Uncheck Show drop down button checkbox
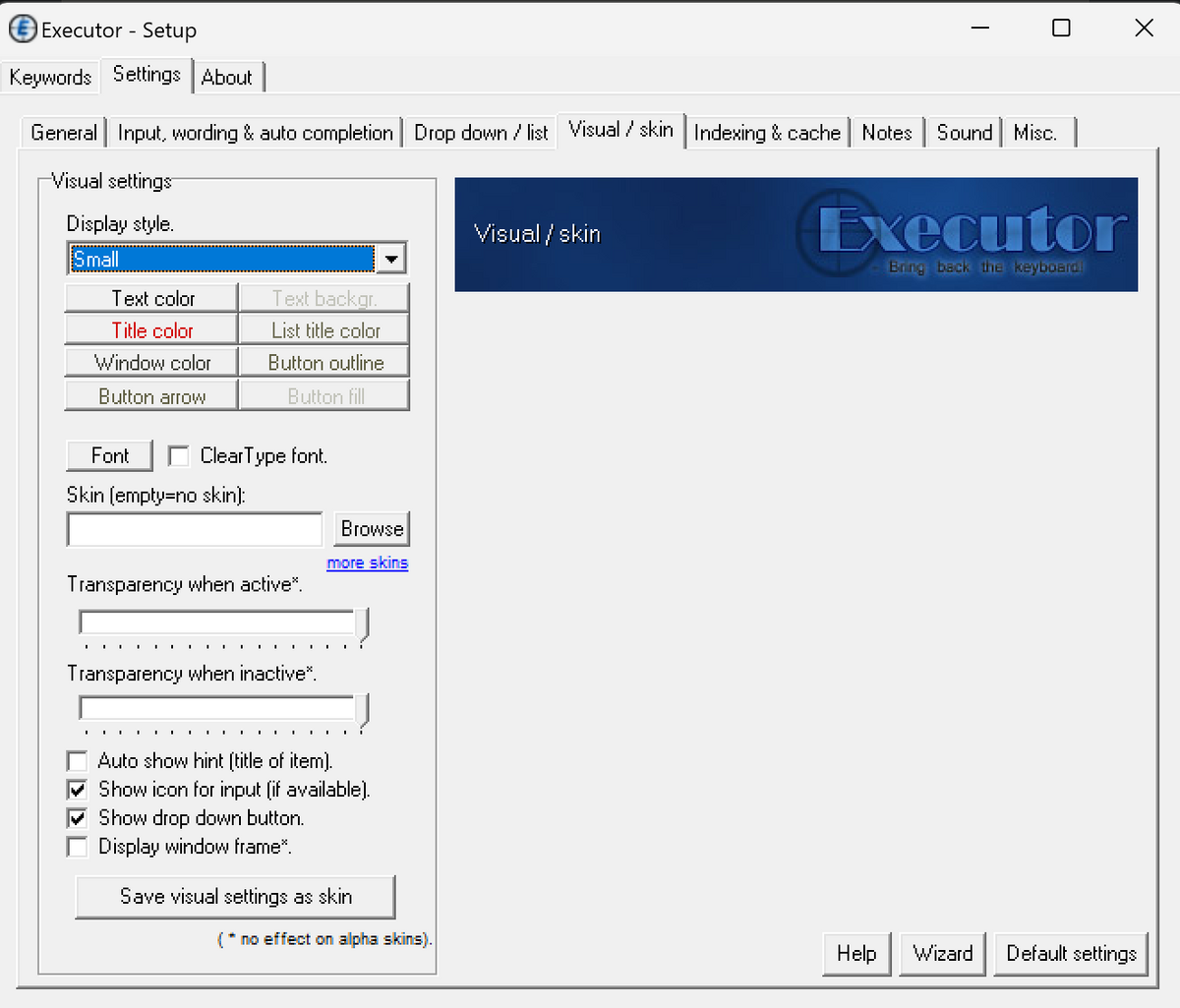The width and height of the screenshot is (1180, 1008). point(77,818)
